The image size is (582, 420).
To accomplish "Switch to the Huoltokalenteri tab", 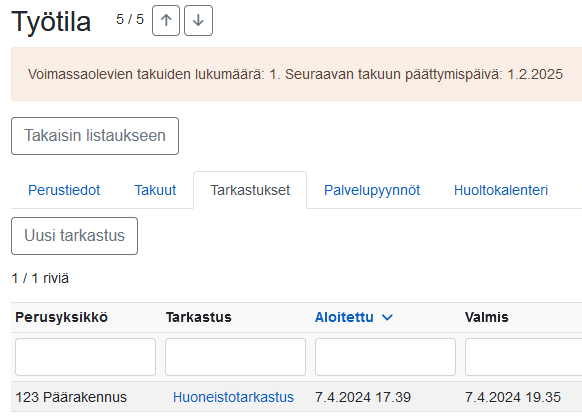I will tap(501, 190).
